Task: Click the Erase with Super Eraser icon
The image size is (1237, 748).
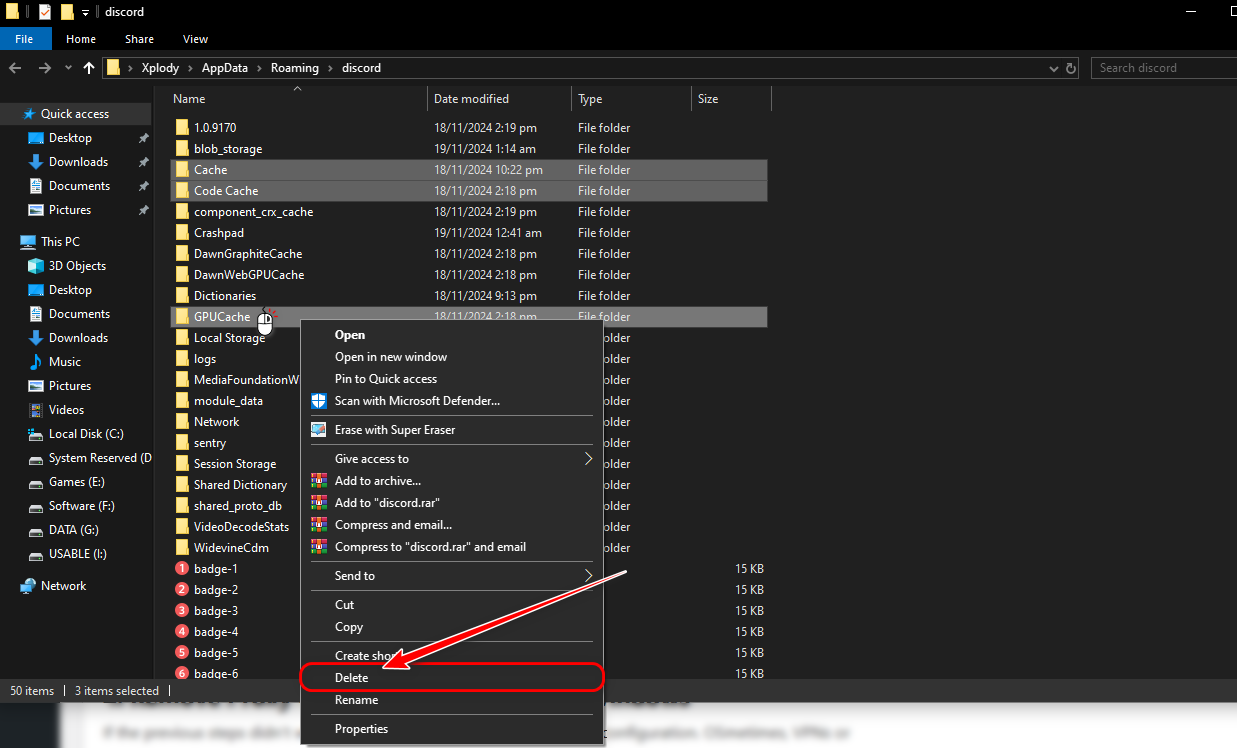Action: coord(319,430)
